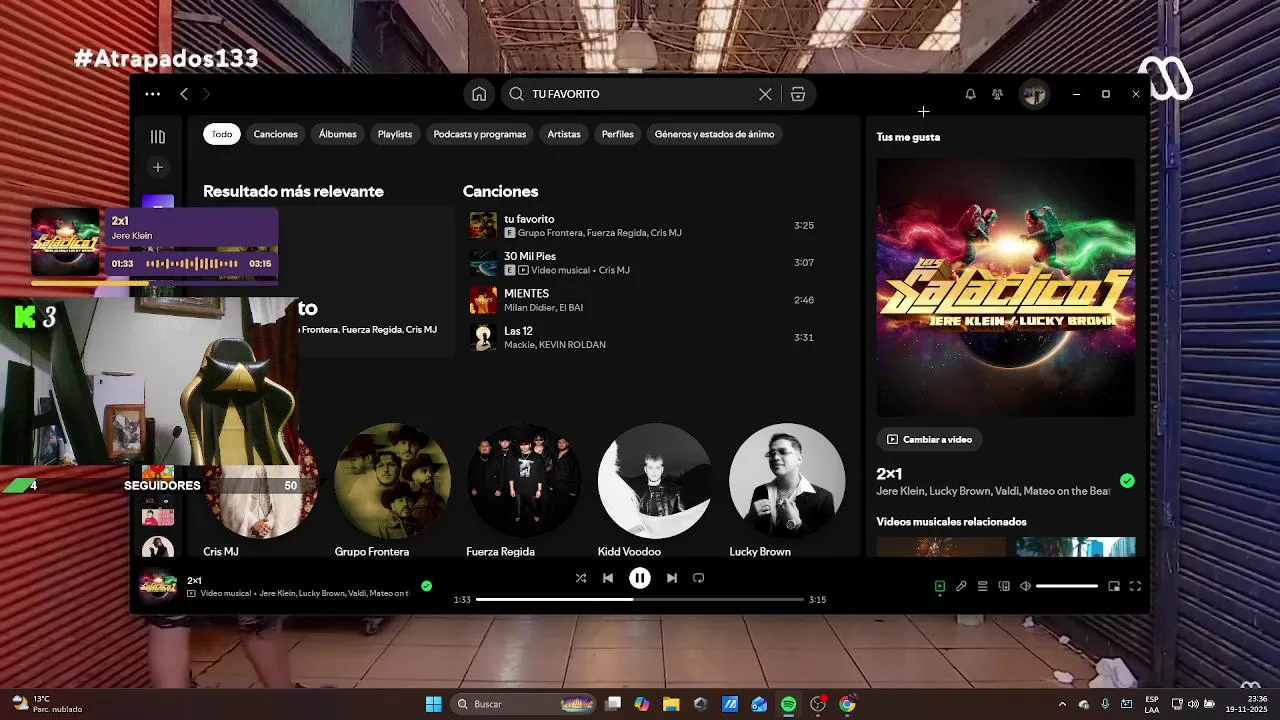Open 2x1 song title in right panel
The image size is (1280, 720).
click(889, 474)
